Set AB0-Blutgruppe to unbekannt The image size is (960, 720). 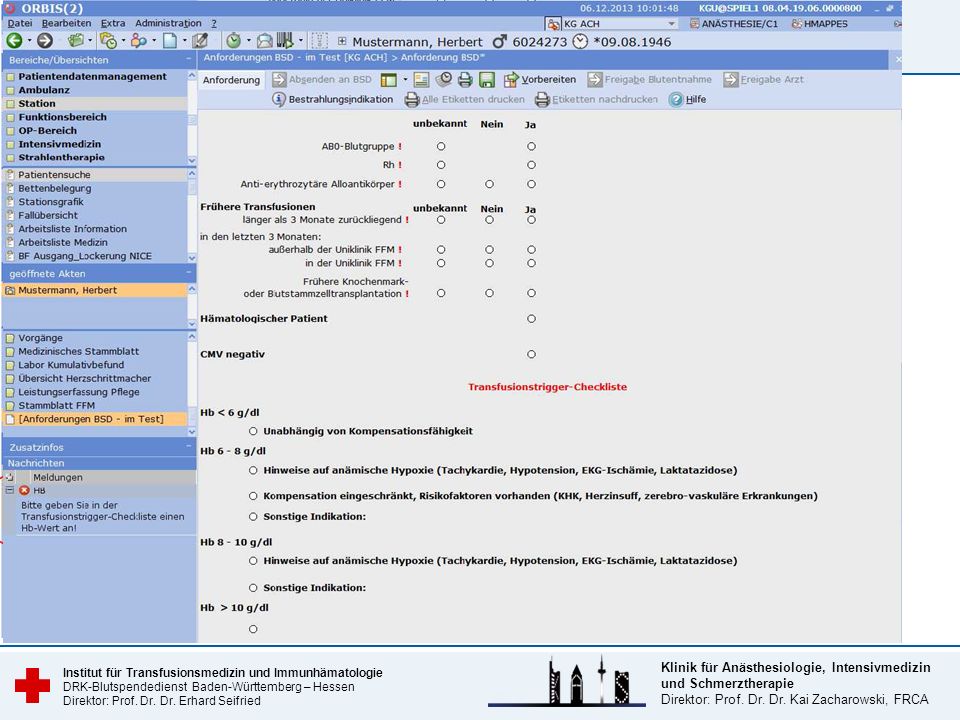(x=441, y=146)
